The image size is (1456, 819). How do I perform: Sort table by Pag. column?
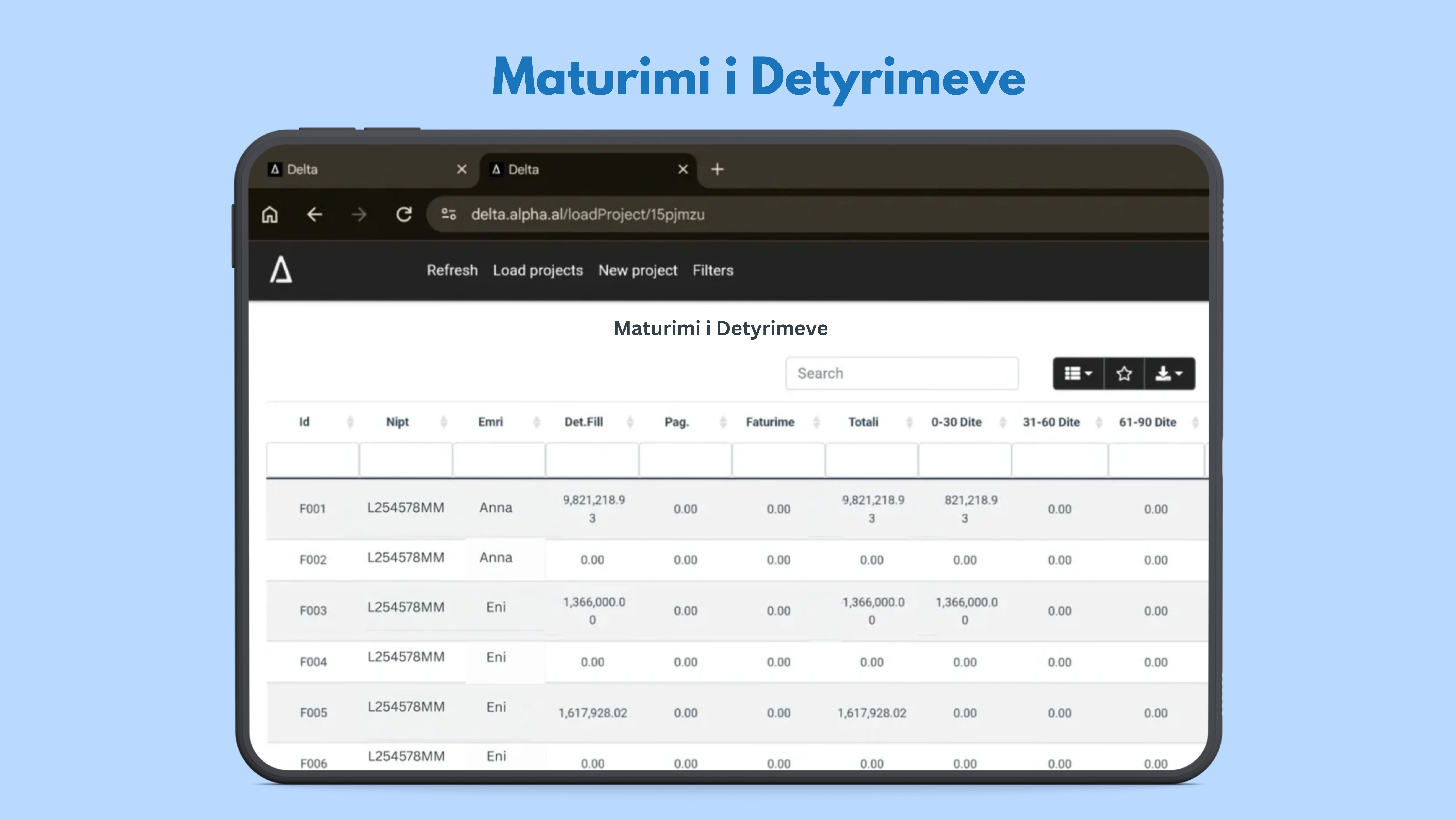pyautogui.click(x=723, y=422)
